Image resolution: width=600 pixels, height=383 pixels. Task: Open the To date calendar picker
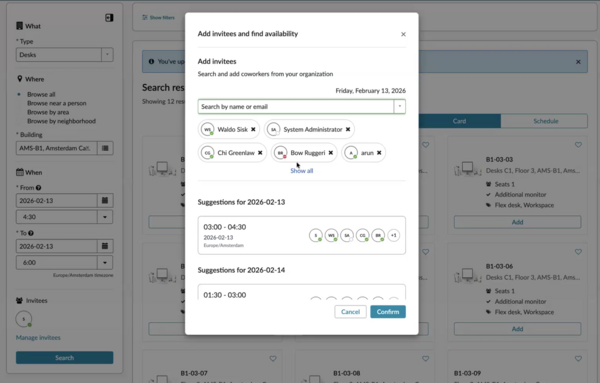point(105,246)
